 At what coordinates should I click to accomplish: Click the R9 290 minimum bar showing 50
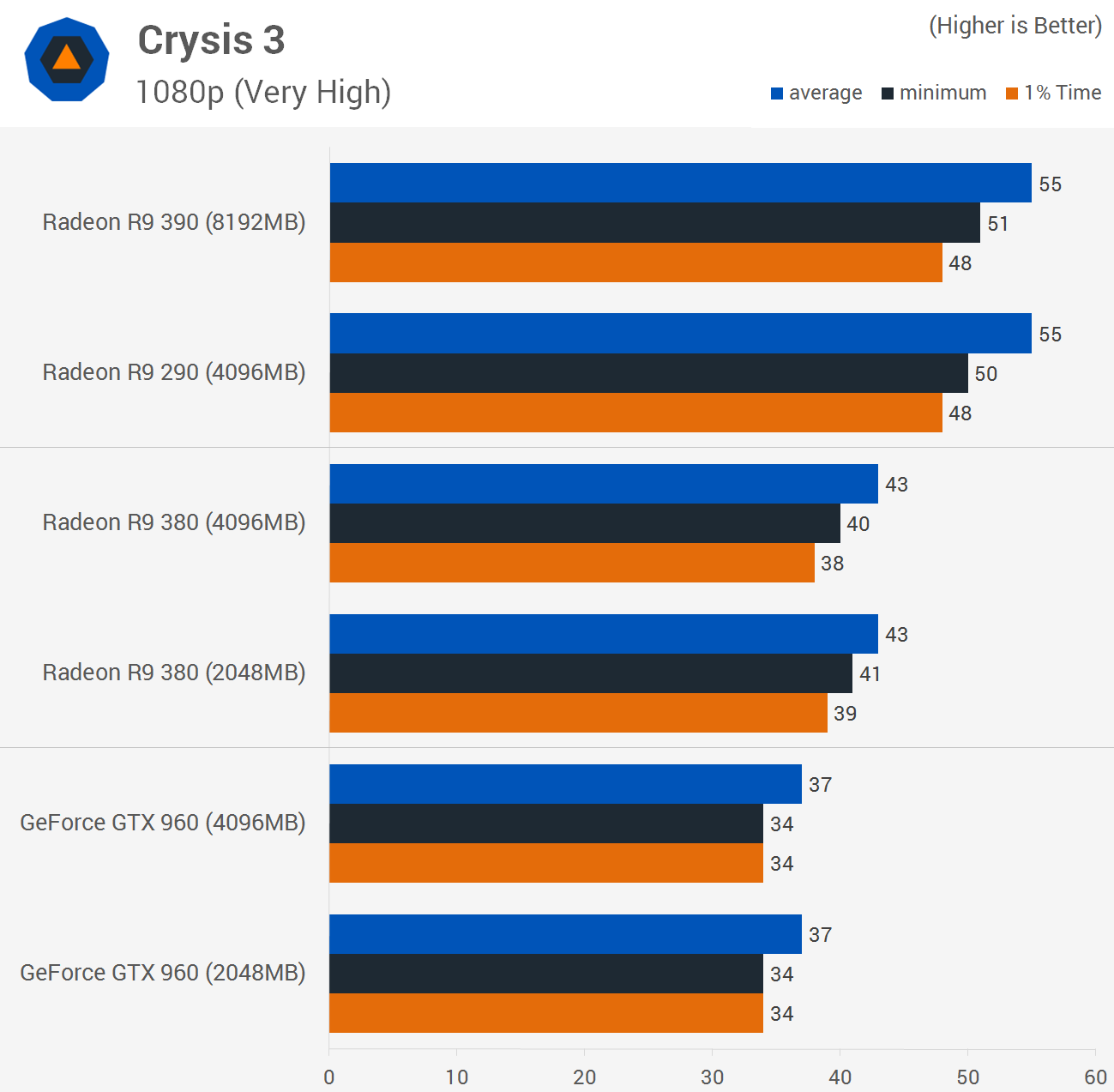pyautogui.click(x=649, y=373)
